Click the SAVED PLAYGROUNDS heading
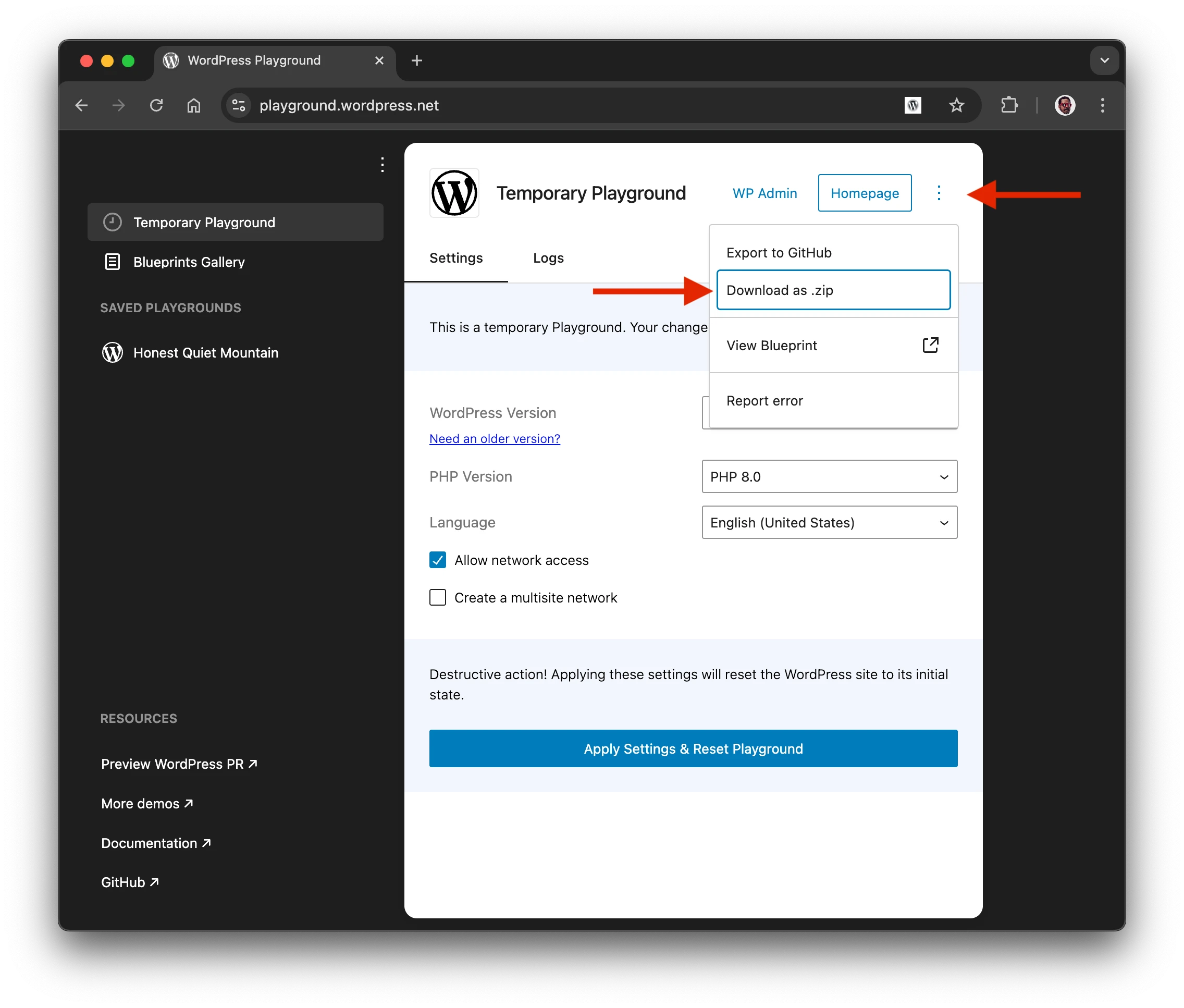Image resolution: width=1184 pixels, height=1008 pixels. coord(170,308)
